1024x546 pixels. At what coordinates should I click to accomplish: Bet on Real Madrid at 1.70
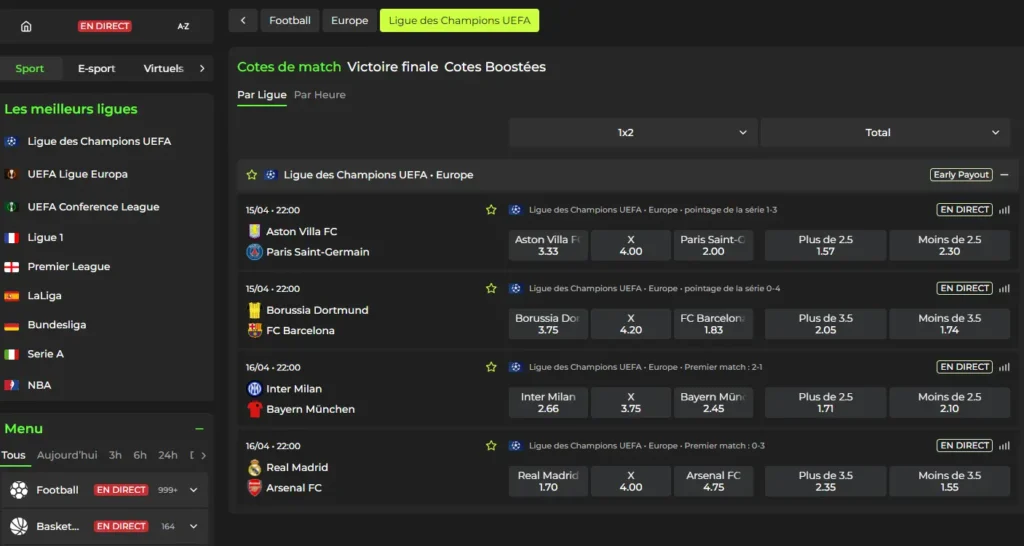[x=548, y=481]
